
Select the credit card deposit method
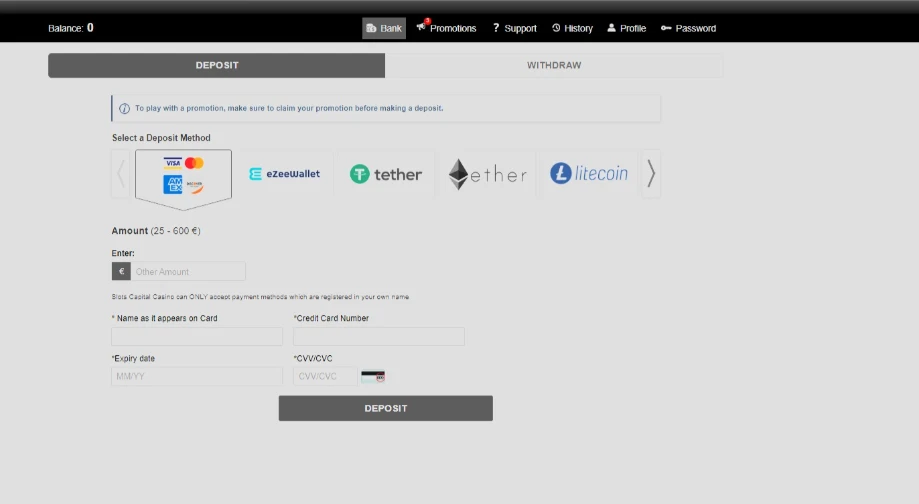pyautogui.click(x=183, y=175)
